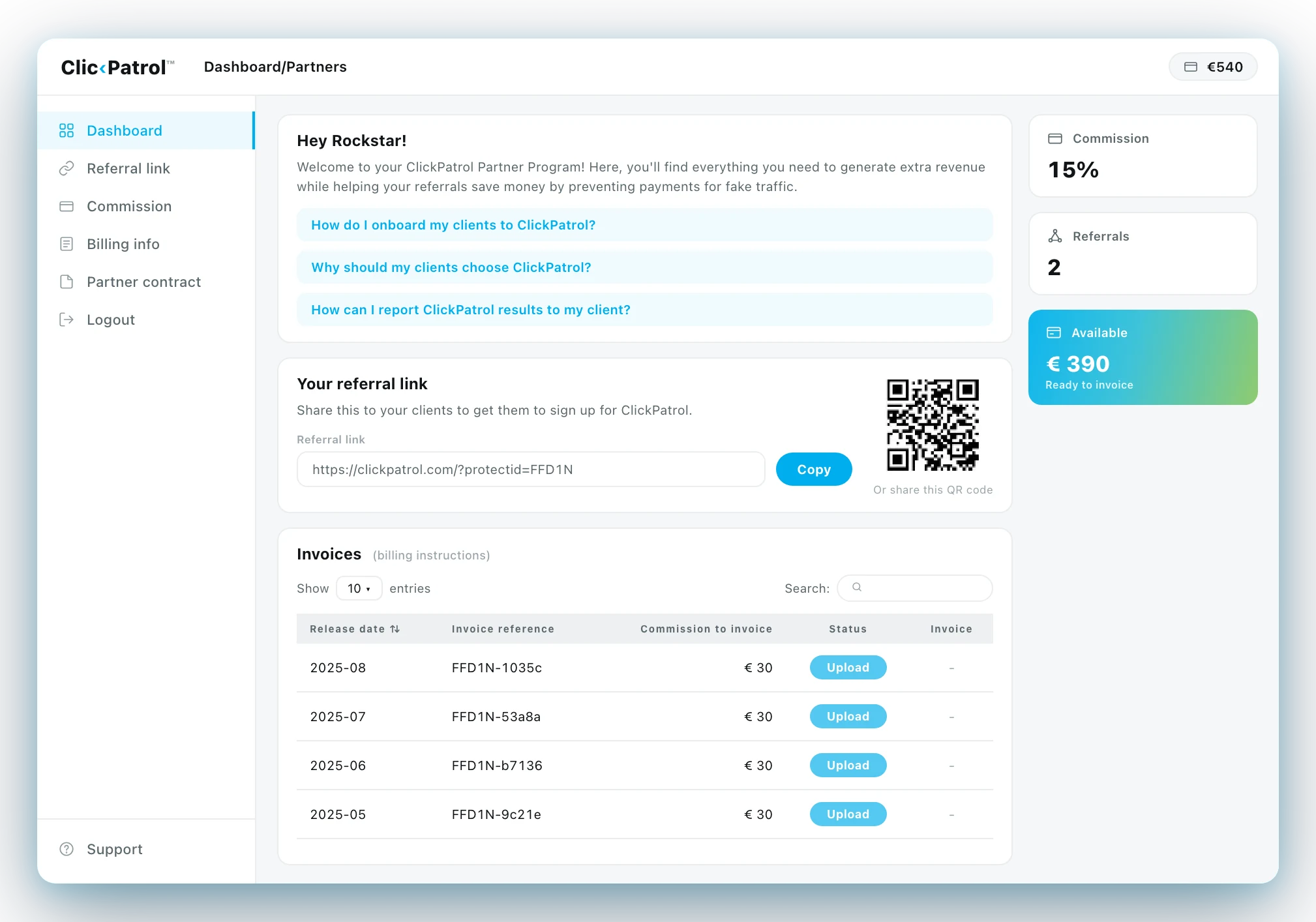Viewport: 1316px width, 922px height.
Task: Click the 'Or share this QR code' caption
Action: (x=933, y=490)
